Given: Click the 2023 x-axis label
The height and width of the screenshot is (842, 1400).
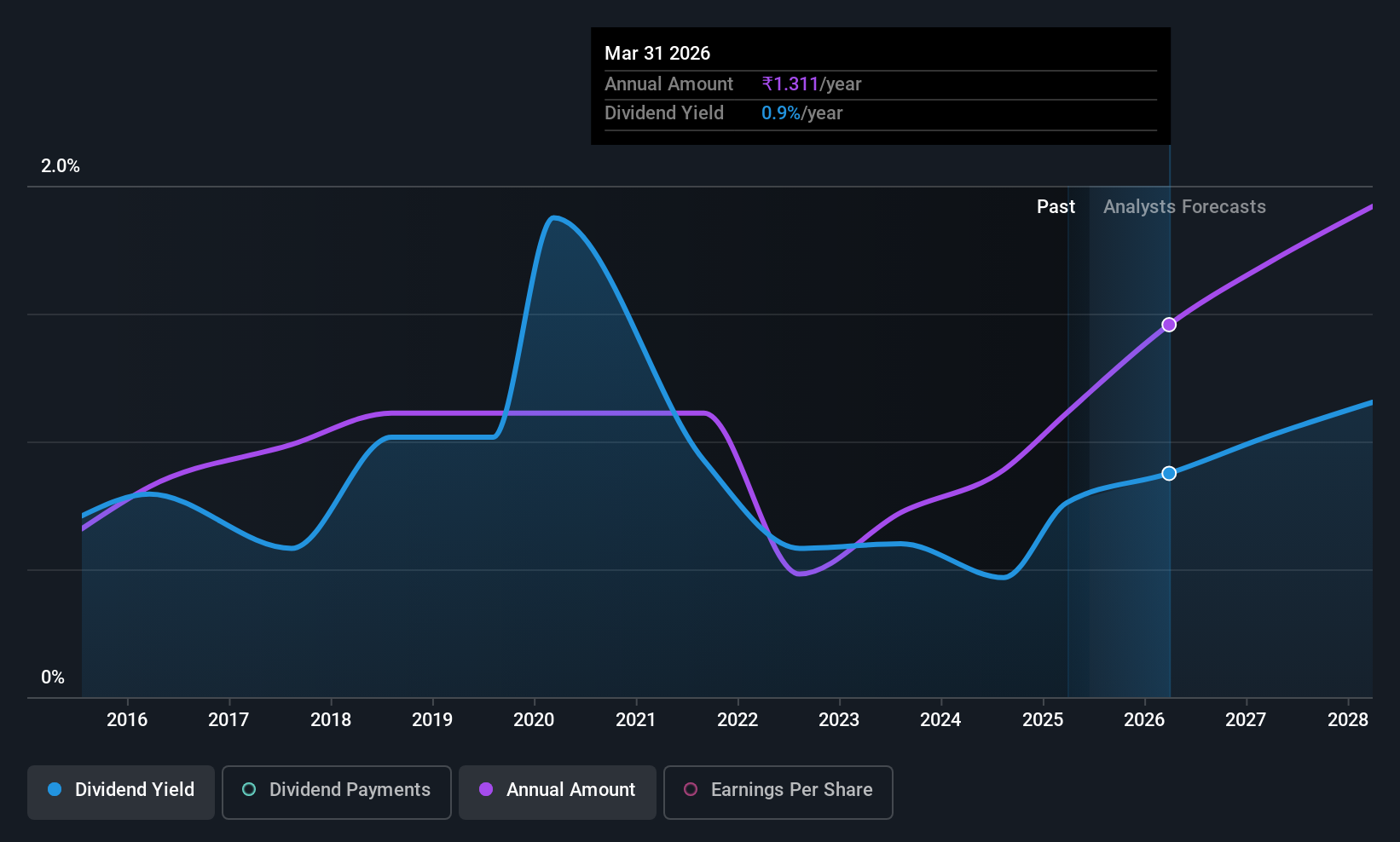Looking at the screenshot, I should pos(839,719).
